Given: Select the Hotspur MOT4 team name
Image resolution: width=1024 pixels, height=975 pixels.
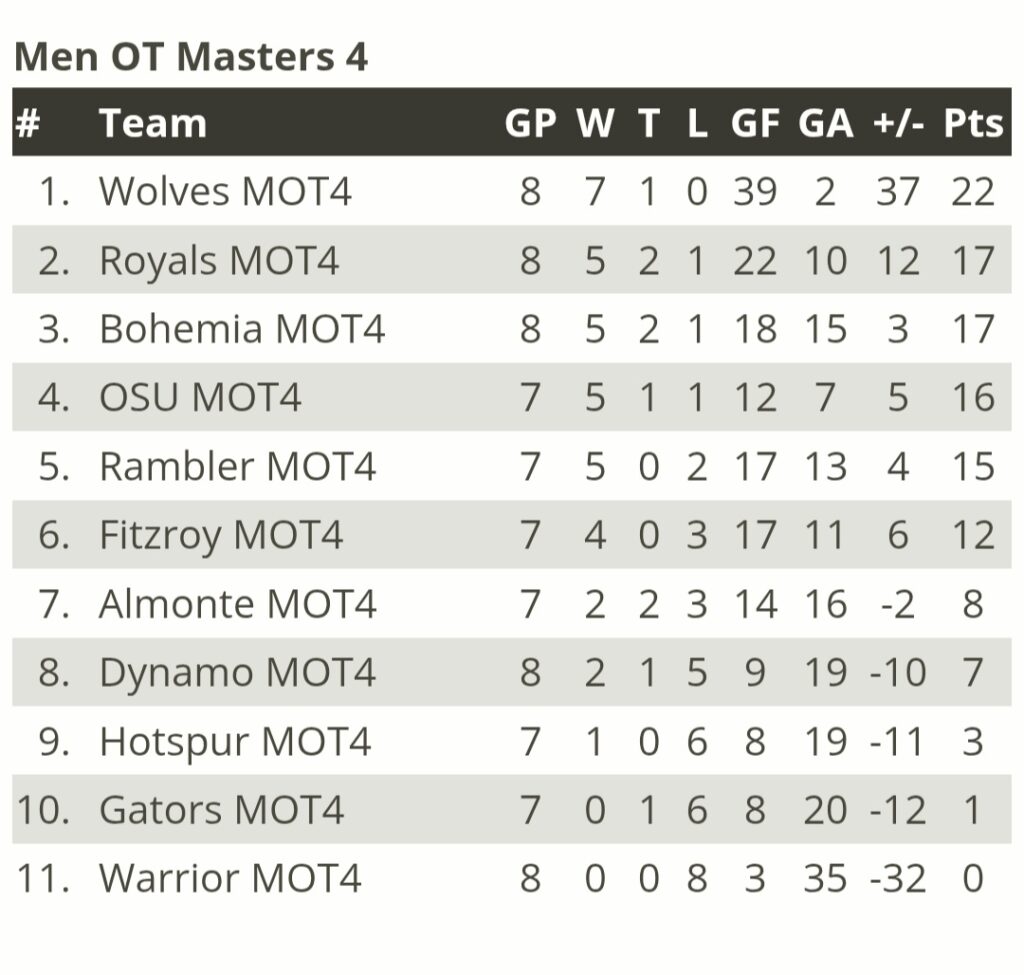Looking at the screenshot, I should point(235,741).
